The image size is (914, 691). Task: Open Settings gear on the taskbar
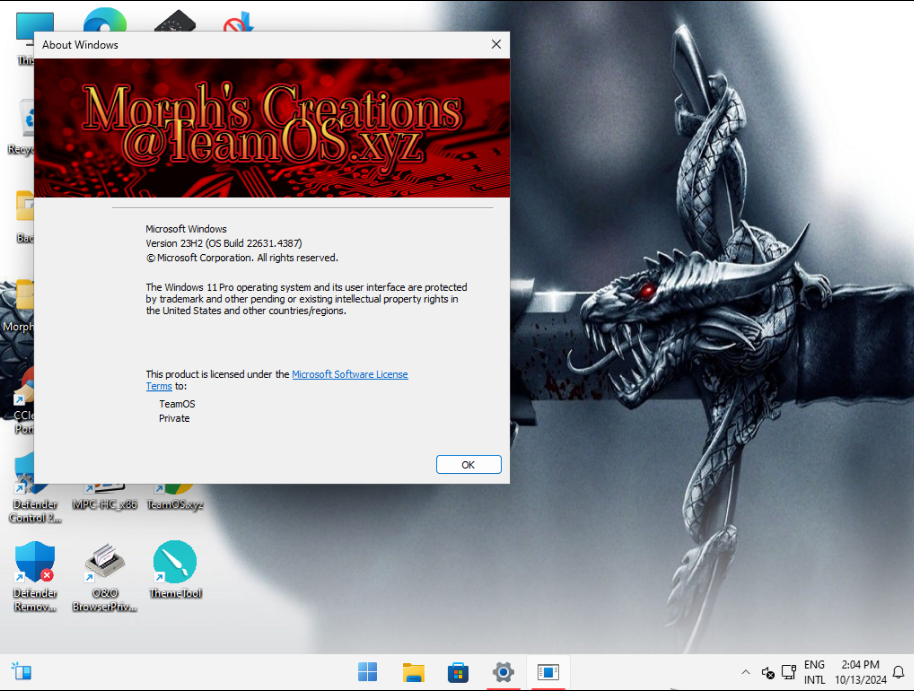coord(503,672)
